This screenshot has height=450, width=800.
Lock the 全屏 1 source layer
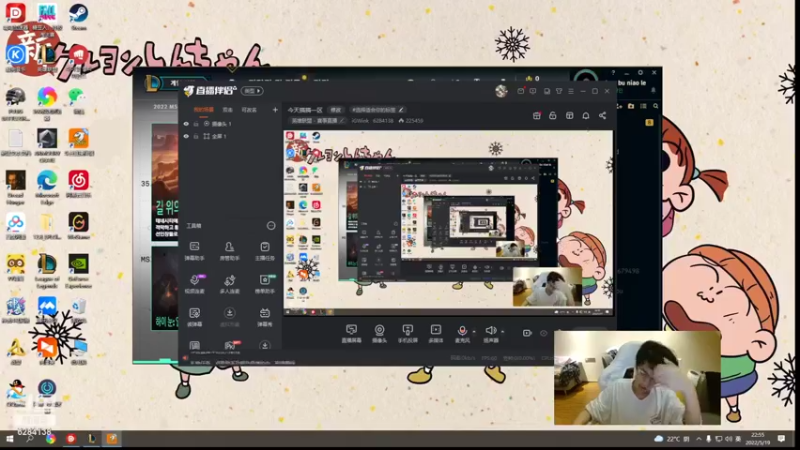point(196,136)
